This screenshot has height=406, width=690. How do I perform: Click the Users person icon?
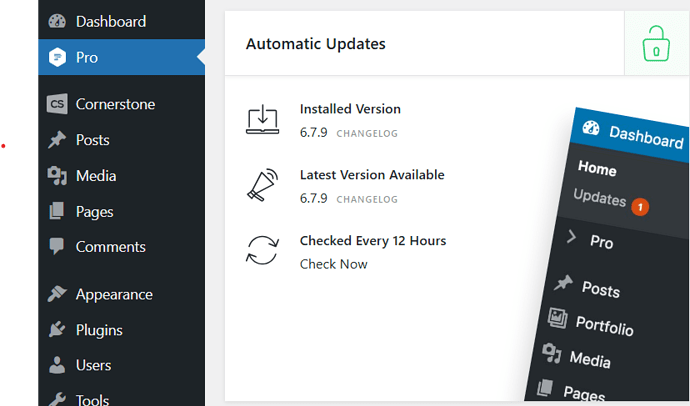(57, 365)
